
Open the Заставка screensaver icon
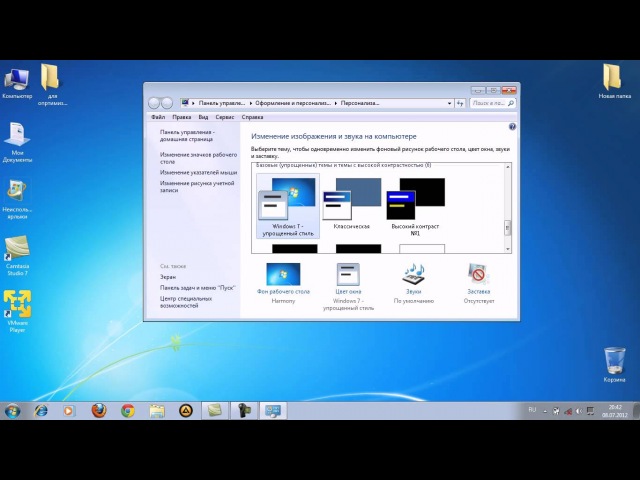pyautogui.click(x=478, y=274)
